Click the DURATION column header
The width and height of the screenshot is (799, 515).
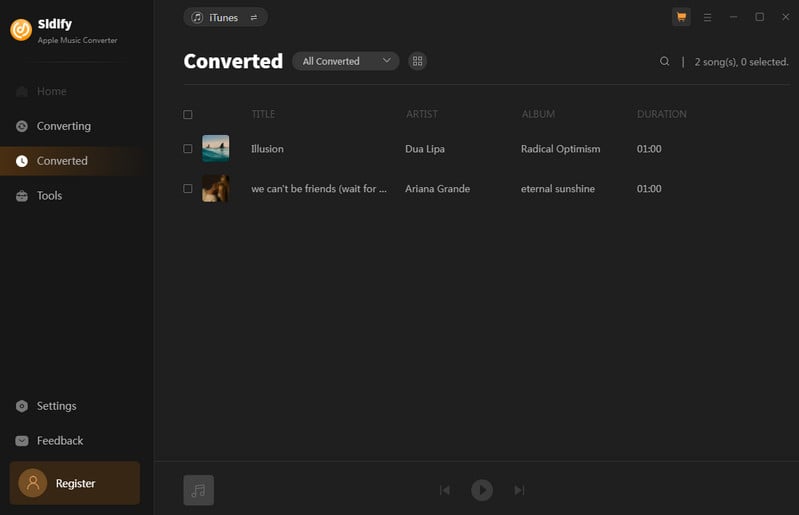[661, 114]
